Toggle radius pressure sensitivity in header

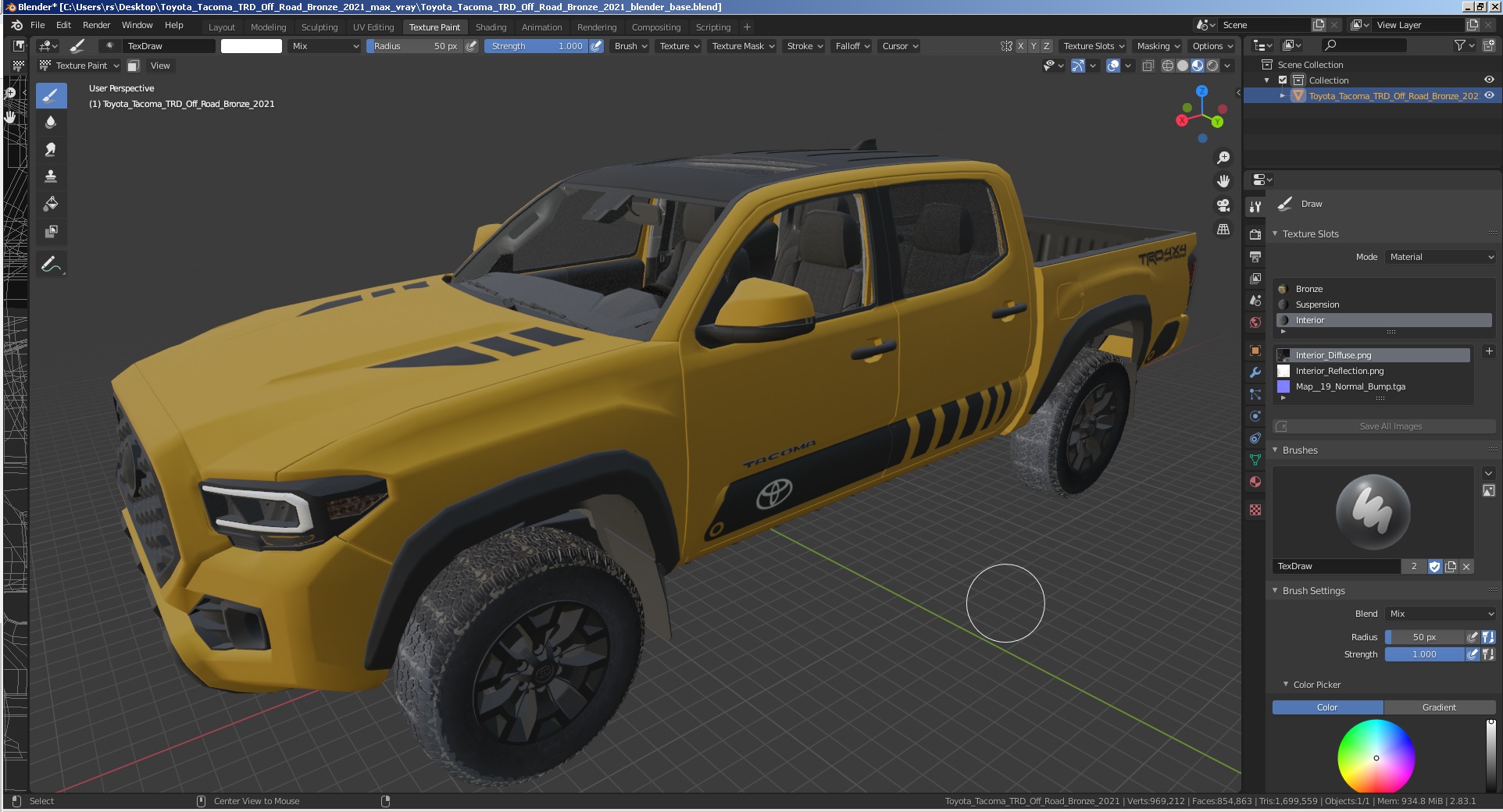471,46
